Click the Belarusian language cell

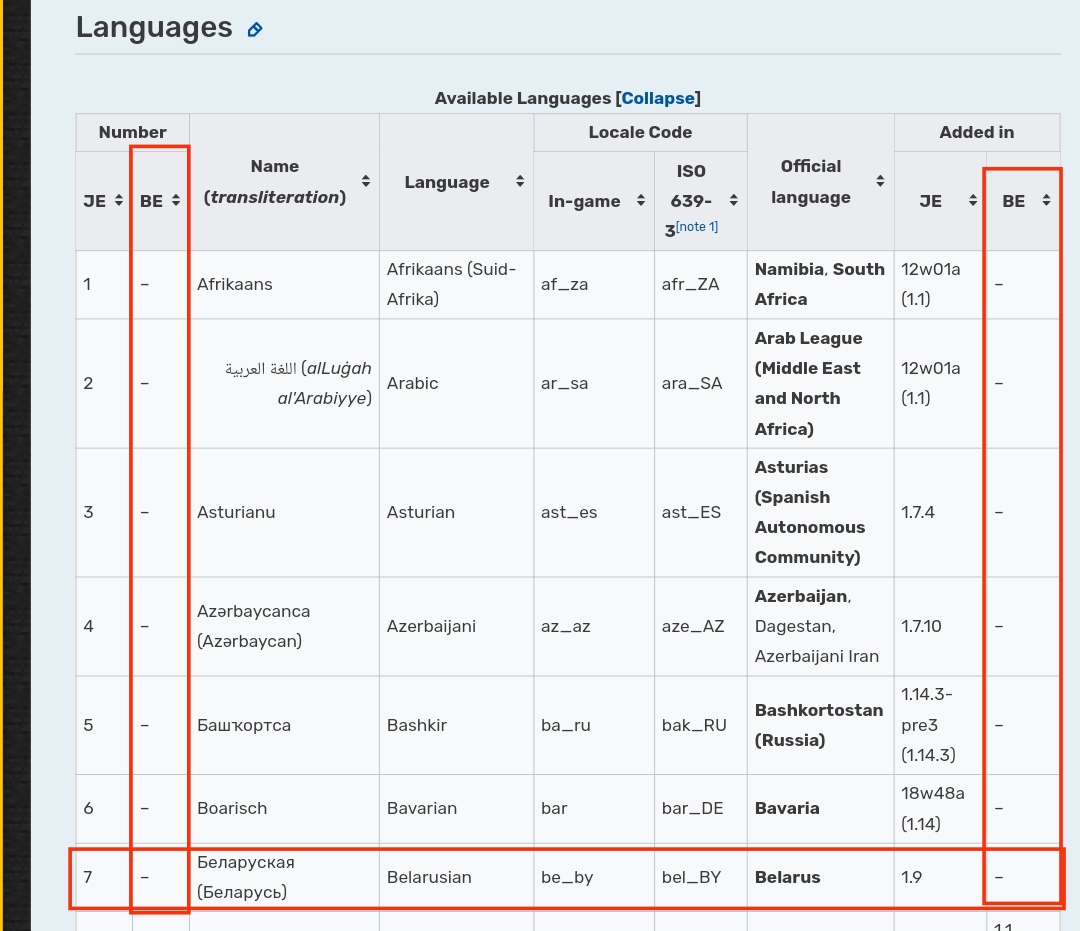[429, 877]
